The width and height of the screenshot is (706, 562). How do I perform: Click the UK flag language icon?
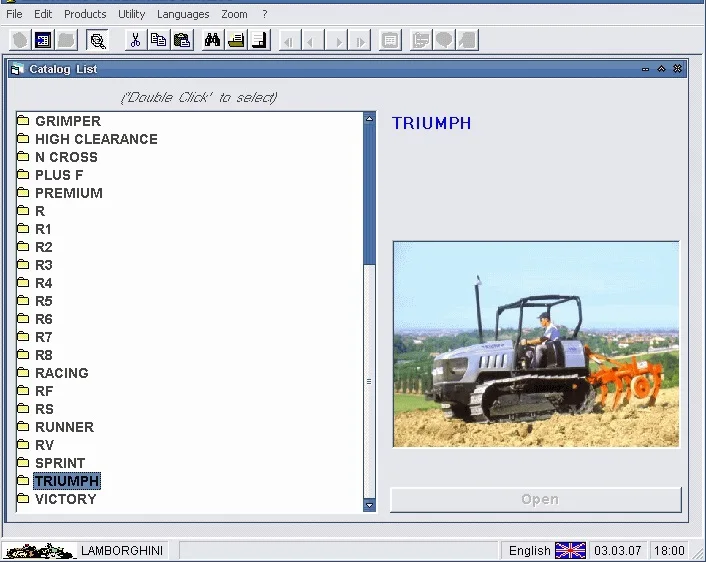570,550
